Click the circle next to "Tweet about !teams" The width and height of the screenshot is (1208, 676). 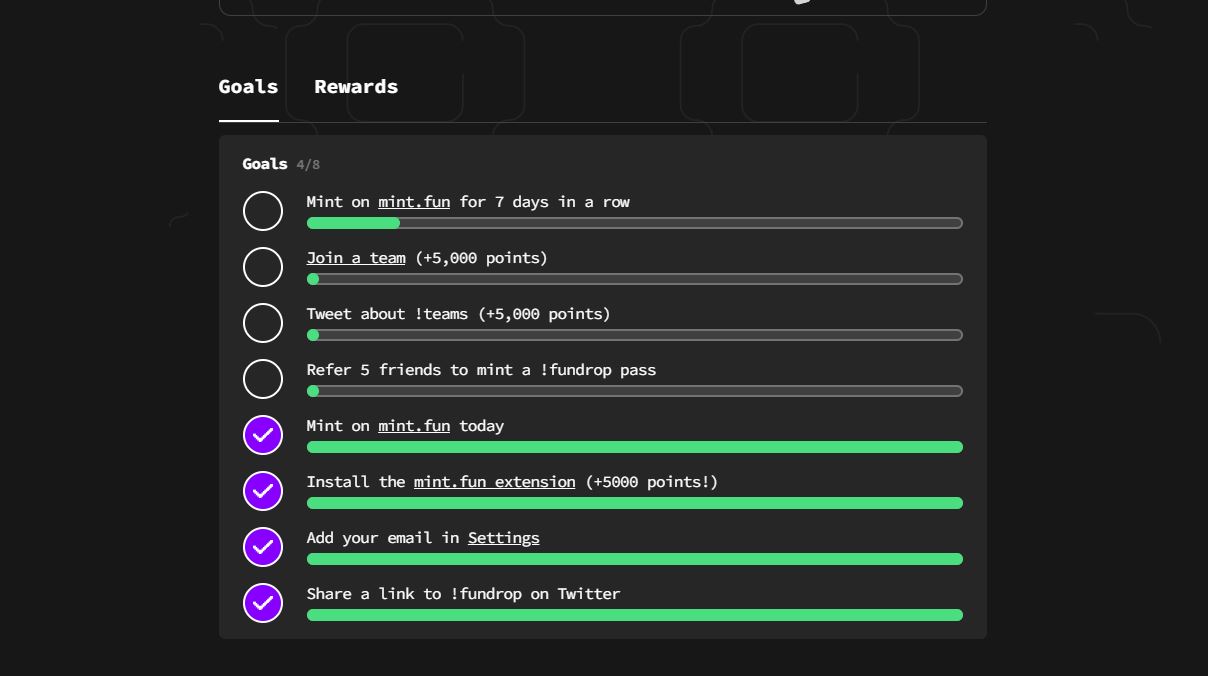click(x=263, y=323)
